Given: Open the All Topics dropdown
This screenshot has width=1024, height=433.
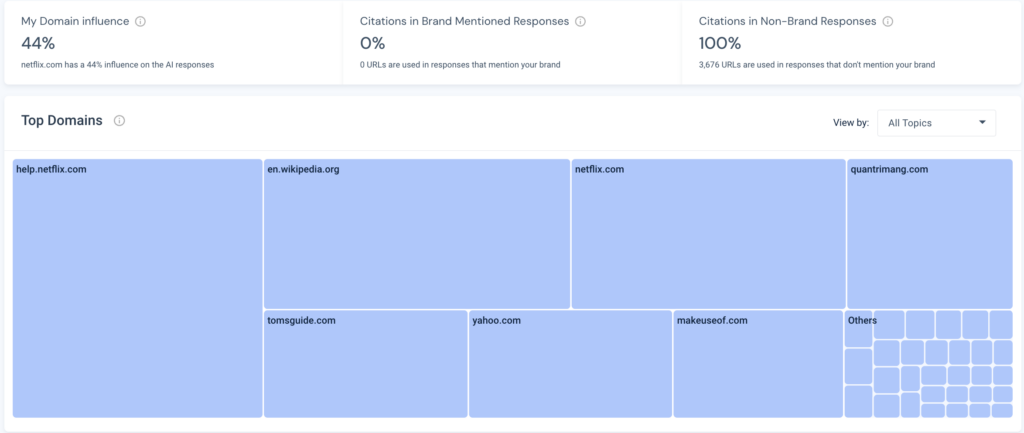Looking at the screenshot, I should click(935, 123).
